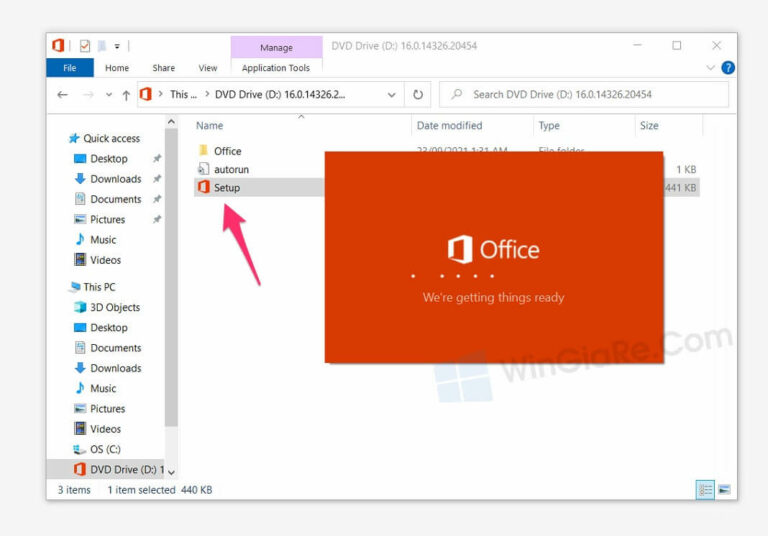This screenshot has width=768, height=536.
Task: Click the pin icon beside Documents
Action: [157, 199]
